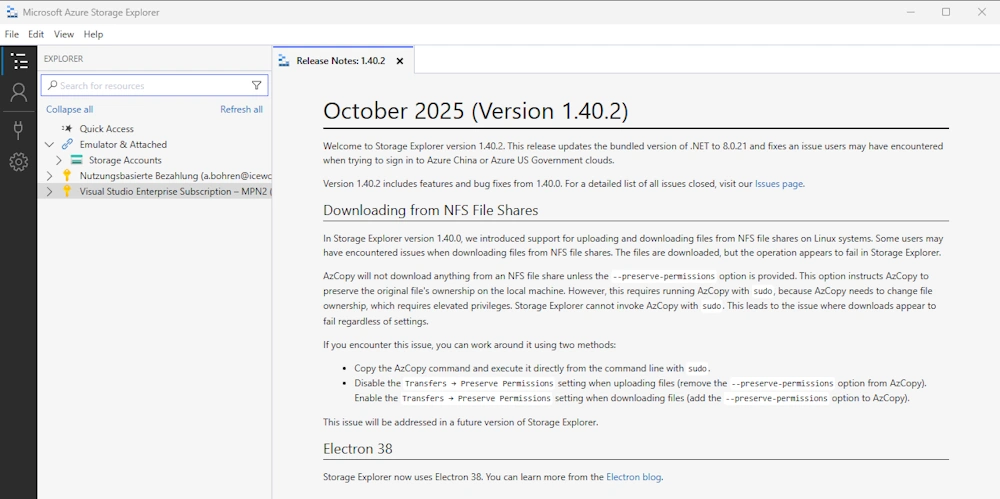Open the View menu

point(64,34)
